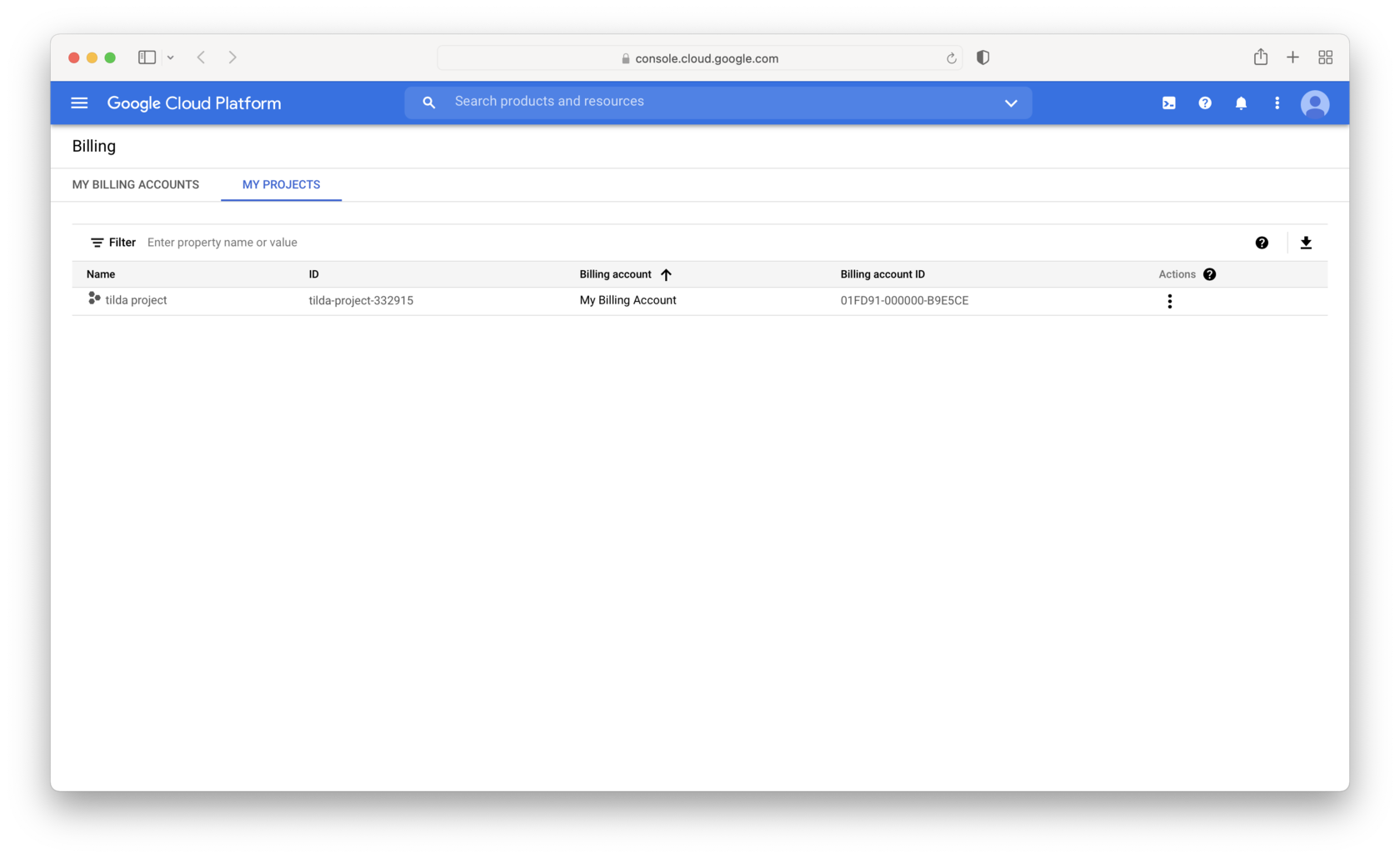Viewport: 1400px width, 858px height.
Task: Click the Actions column label
Action: click(1177, 274)
